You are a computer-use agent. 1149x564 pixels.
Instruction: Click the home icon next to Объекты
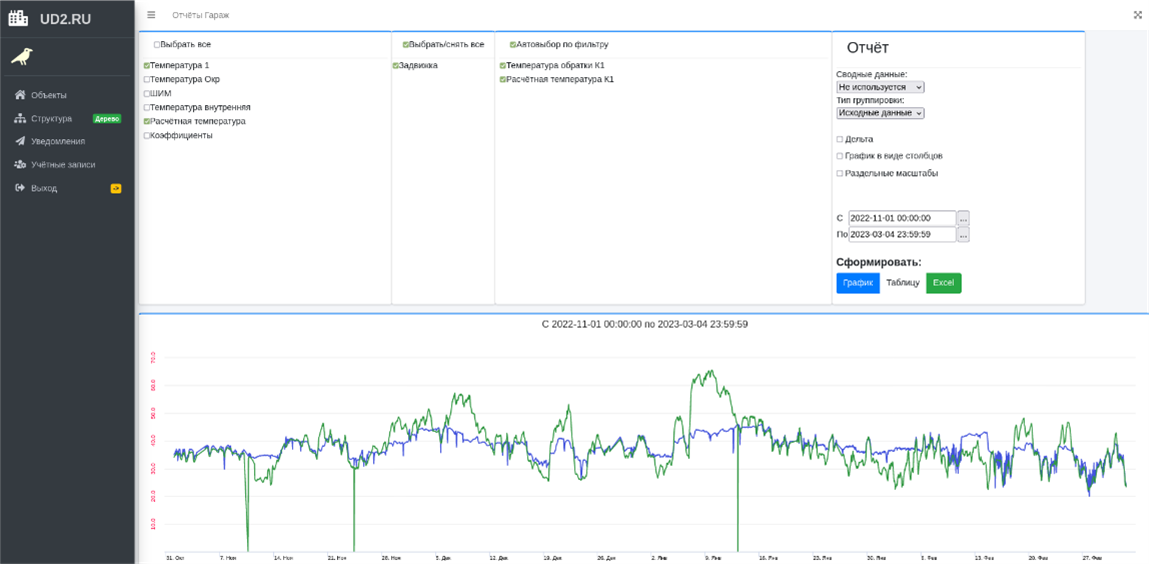pyautogui.click(x=20, y=94)
